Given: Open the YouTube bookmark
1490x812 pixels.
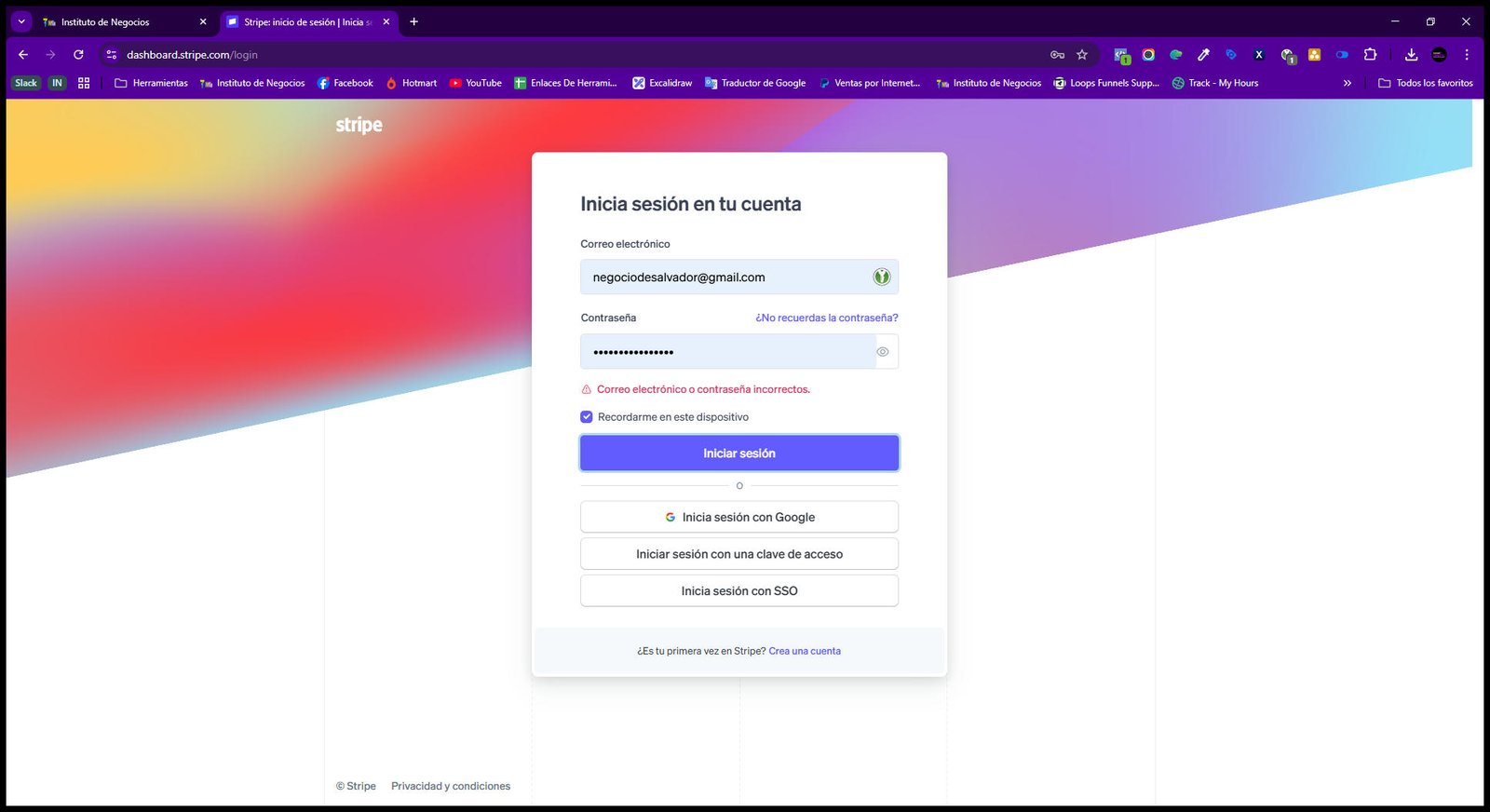Looking at the screenshot, I should pyautogui.click(x=475, y=83).
